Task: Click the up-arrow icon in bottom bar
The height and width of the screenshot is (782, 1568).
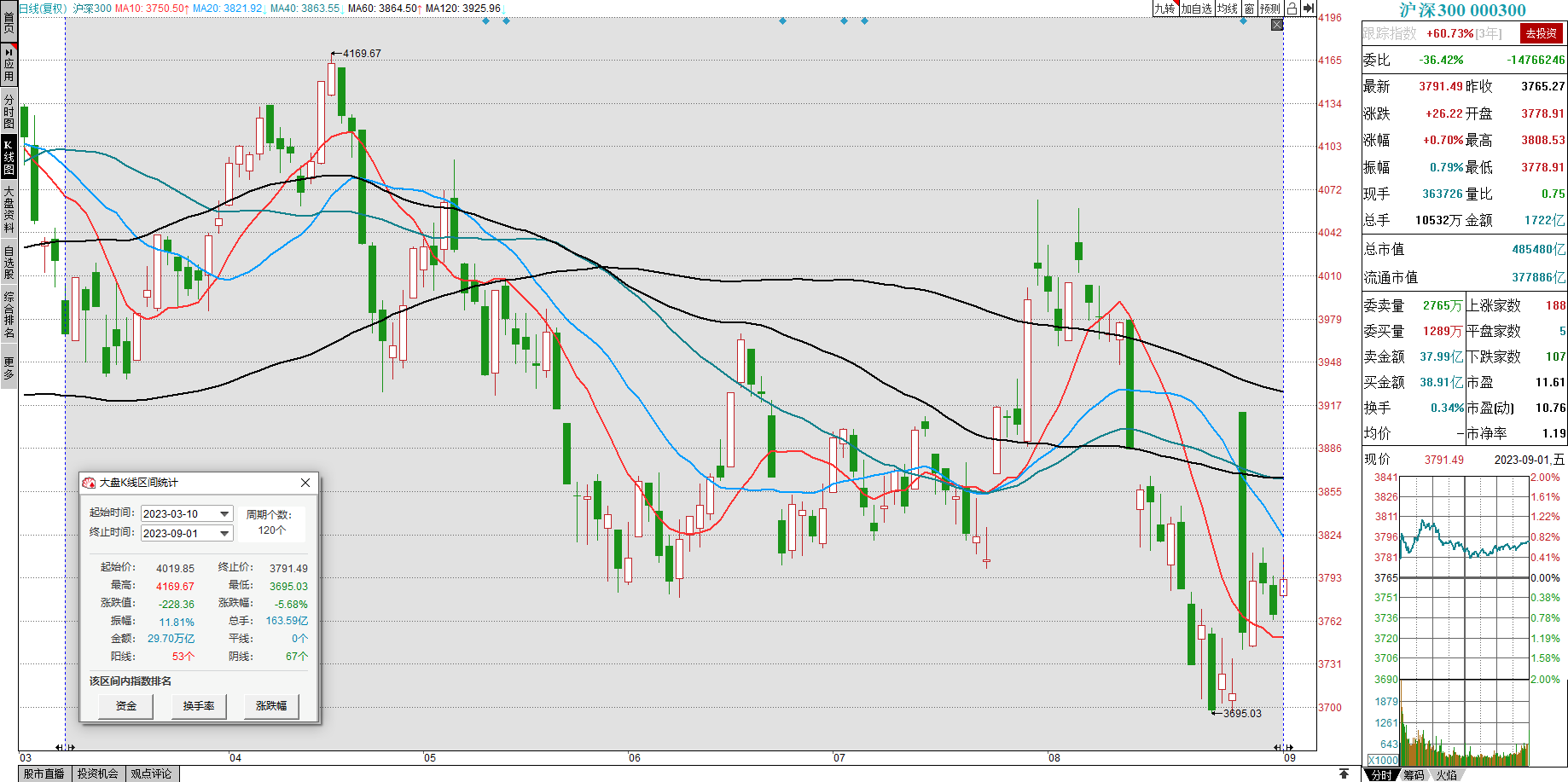Action: click(x=1344, y=773)
